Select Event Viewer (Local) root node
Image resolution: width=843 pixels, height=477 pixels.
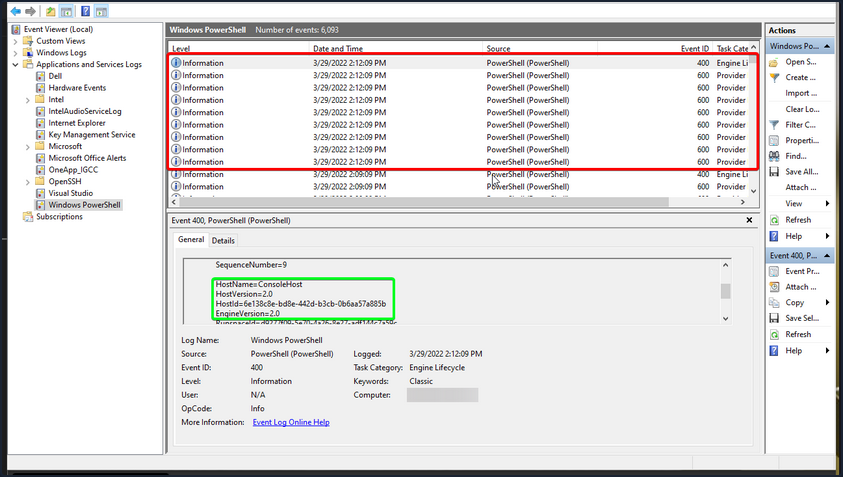[x=58, y=29]
